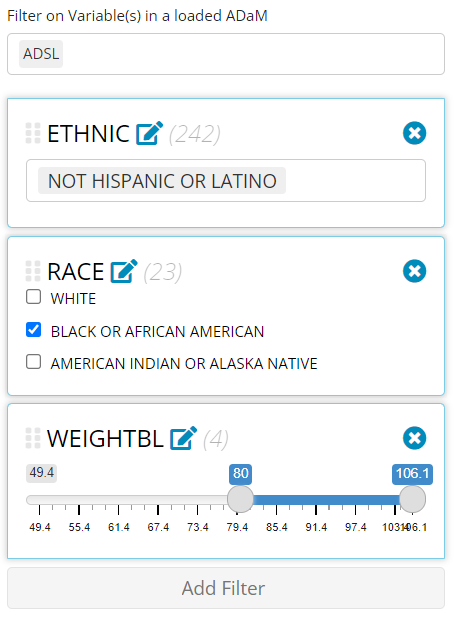Click the WEIGHTBL upper slider handle at 106.1

tap(413, 499)
